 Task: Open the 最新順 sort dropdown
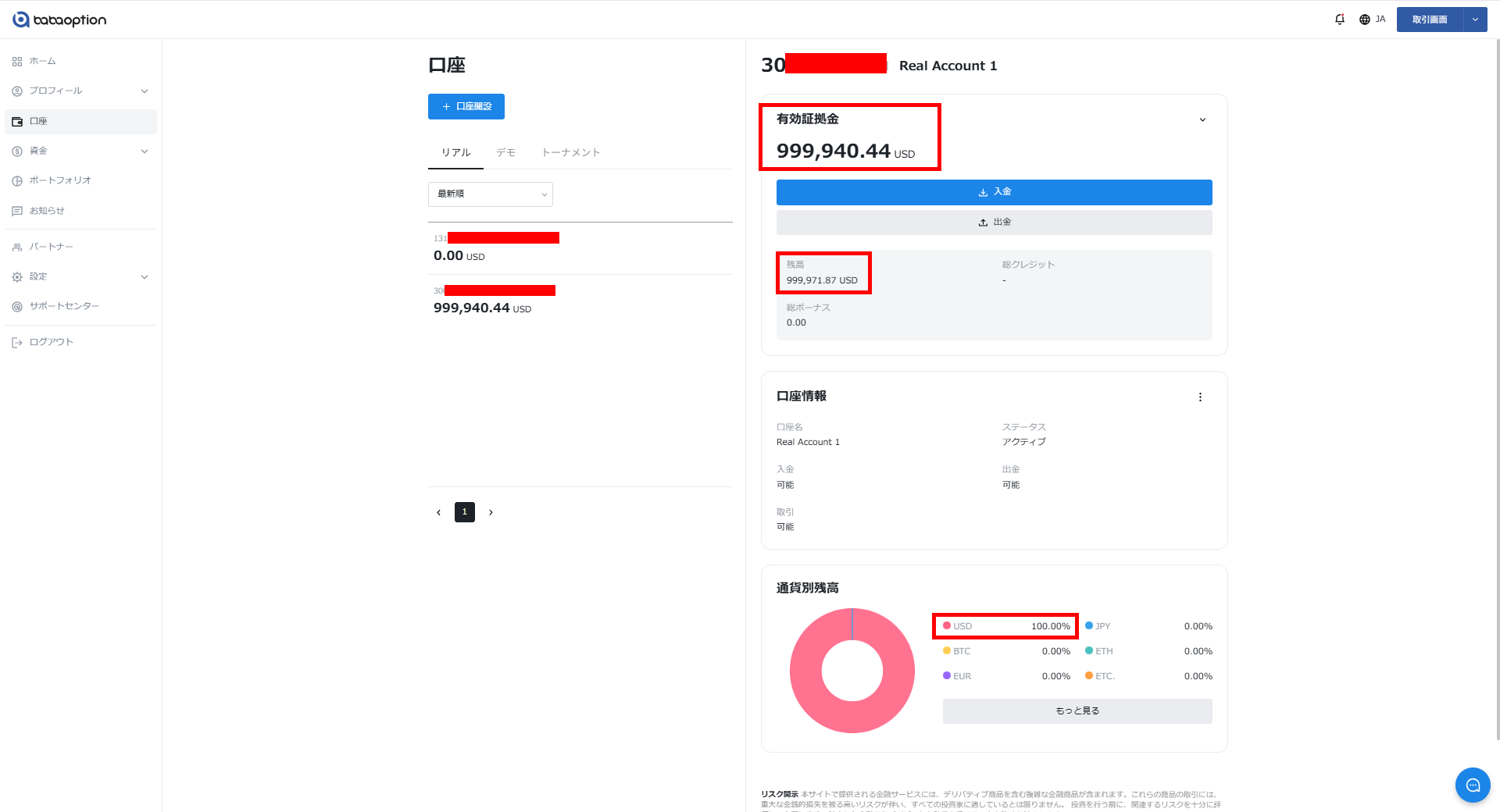click(490, 194)
